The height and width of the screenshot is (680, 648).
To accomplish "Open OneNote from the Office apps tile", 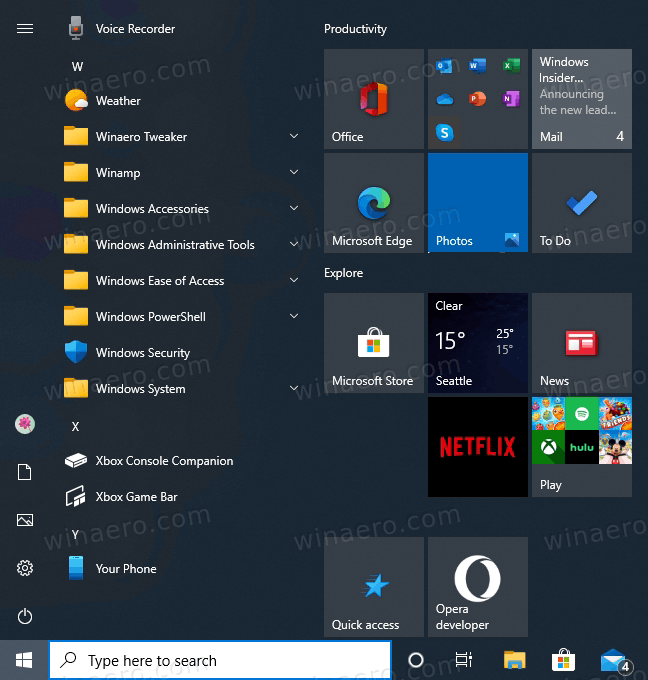I will coord(511,99).
